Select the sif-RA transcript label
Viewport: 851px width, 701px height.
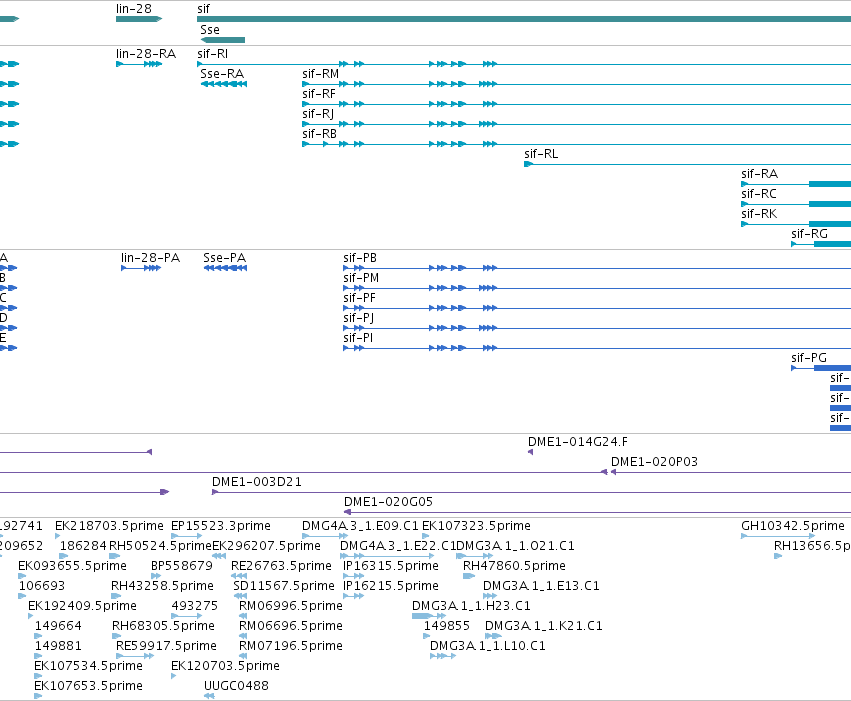[x=759, y=174]
